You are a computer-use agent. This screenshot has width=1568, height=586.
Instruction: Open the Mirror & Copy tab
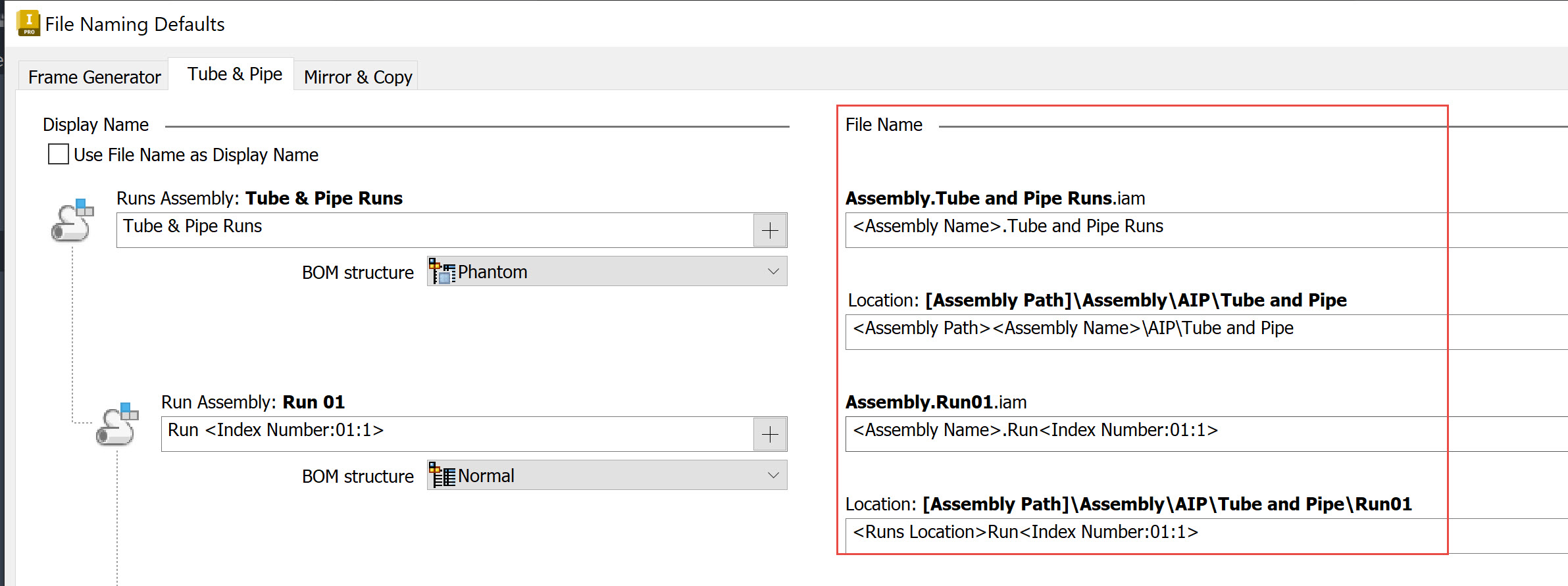click(x=357, y=76)
